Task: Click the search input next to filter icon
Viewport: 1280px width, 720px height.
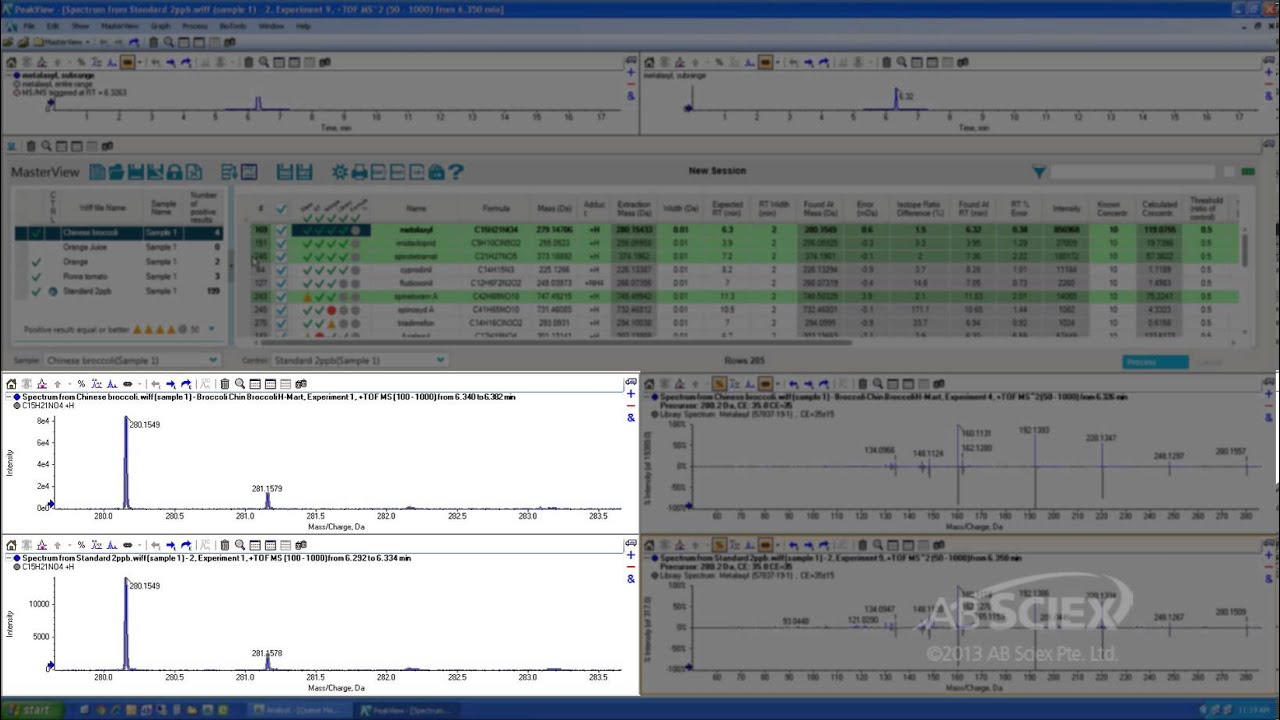Action: point(1135,172)
